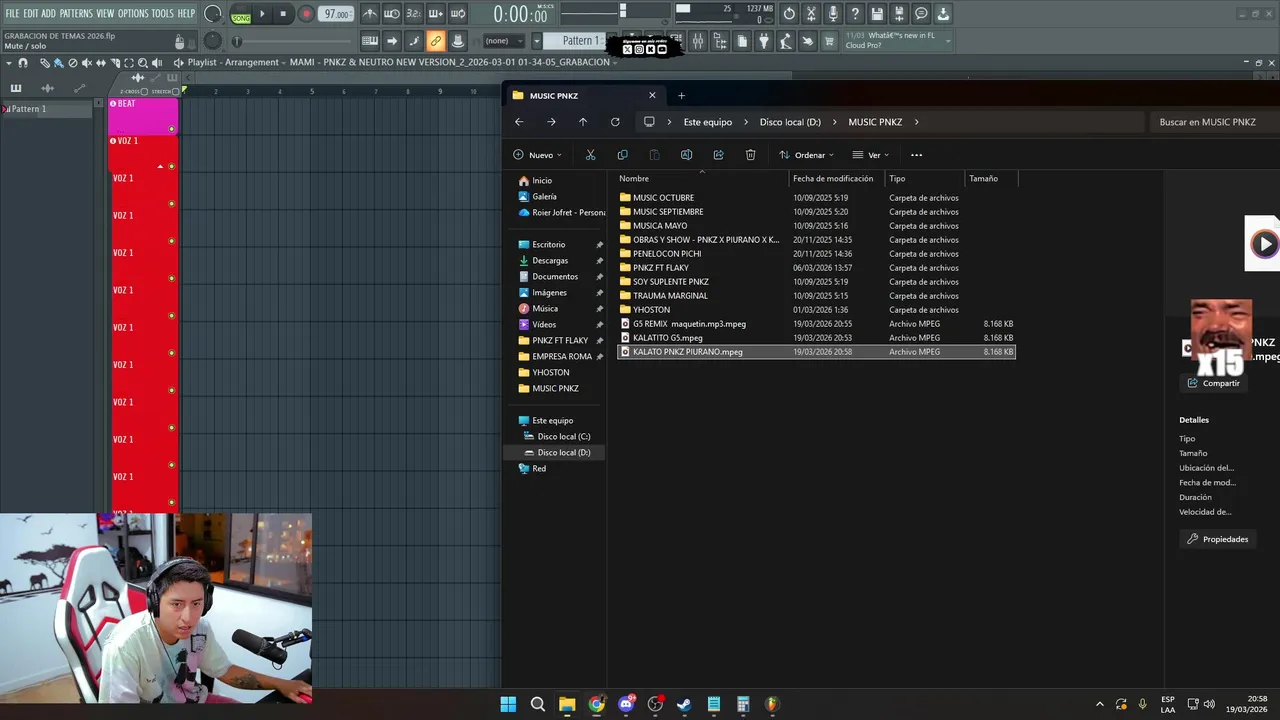Open the EDIT menu
1280x720 pixels.
pyautogui.click(x=31, y=14)
